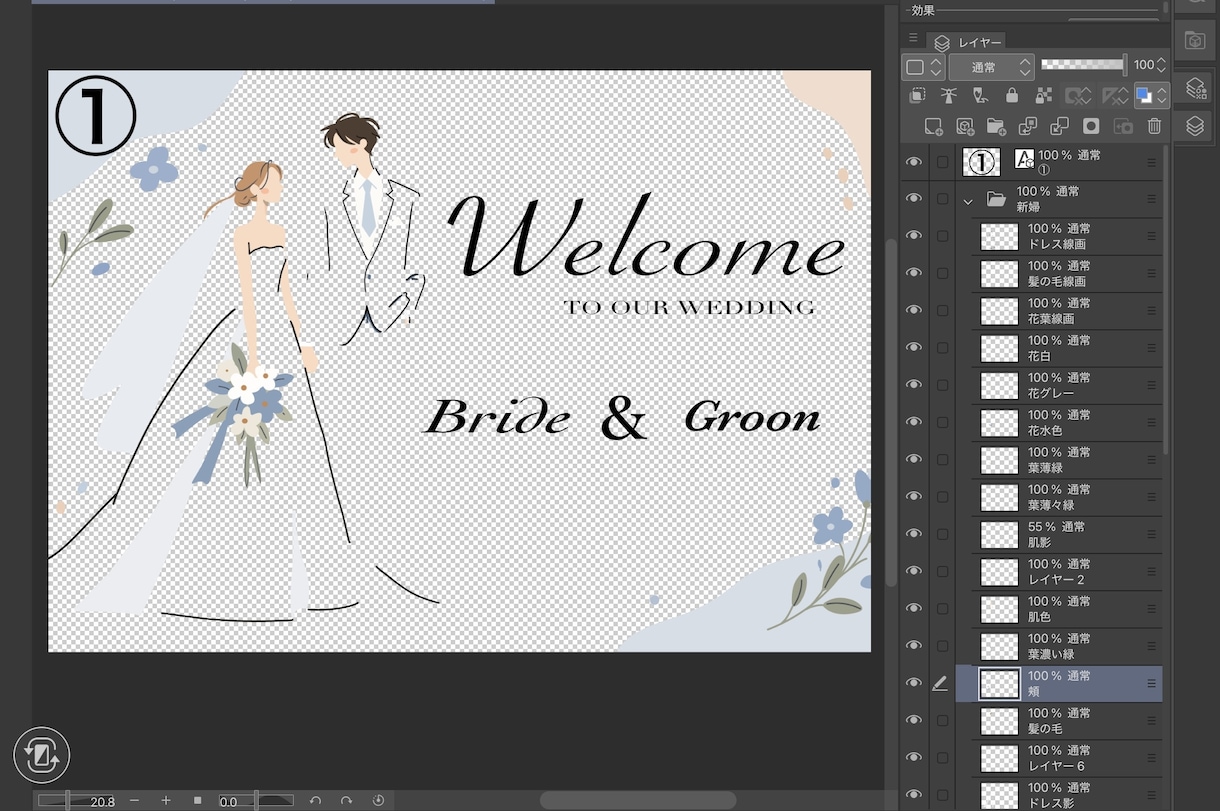Open the mask enable dropdown
This screenshot has height=811, width=1220.
[x=1078, y=96]
